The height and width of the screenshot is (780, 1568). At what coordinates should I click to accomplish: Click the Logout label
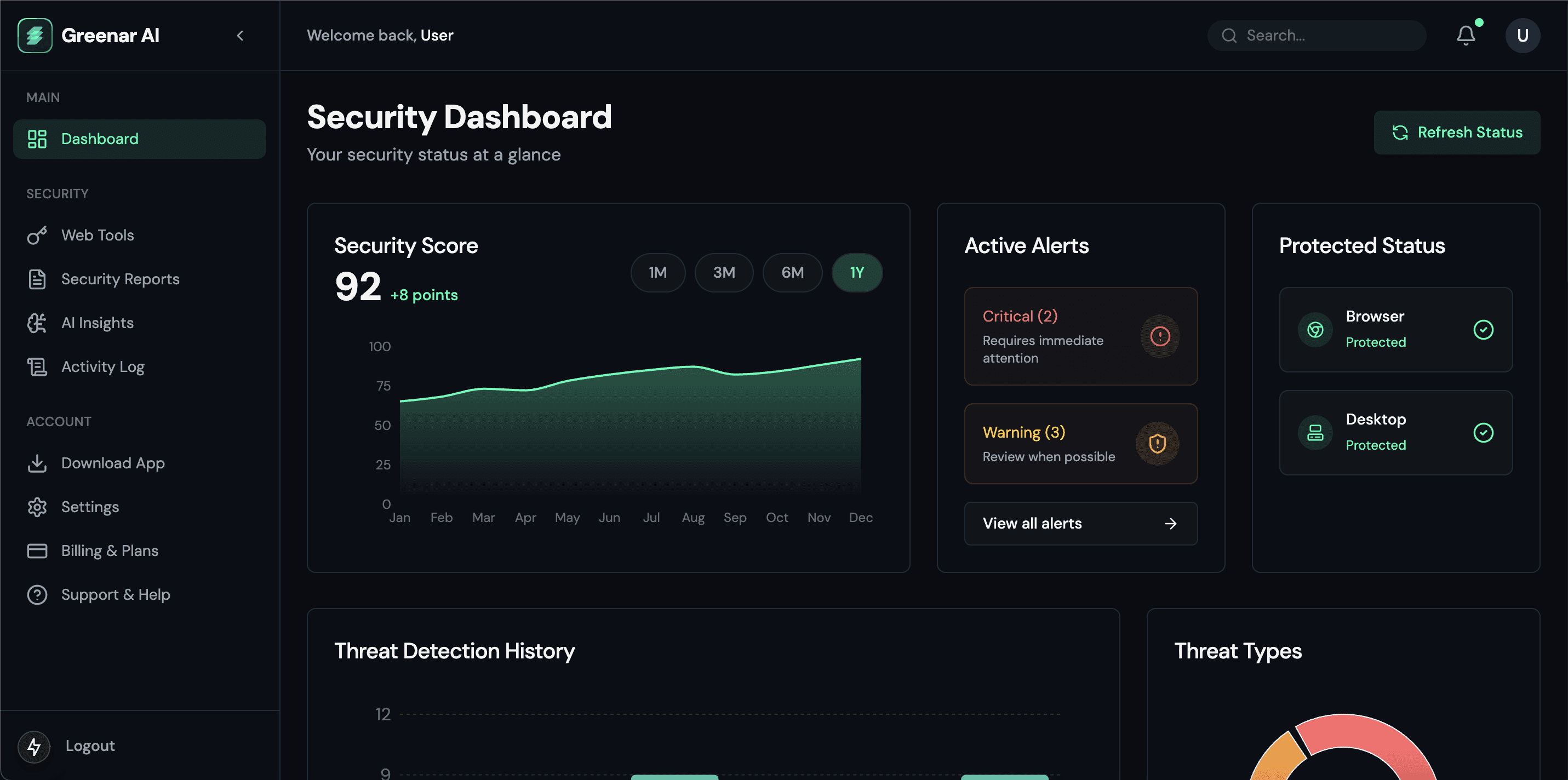[90, 746]
